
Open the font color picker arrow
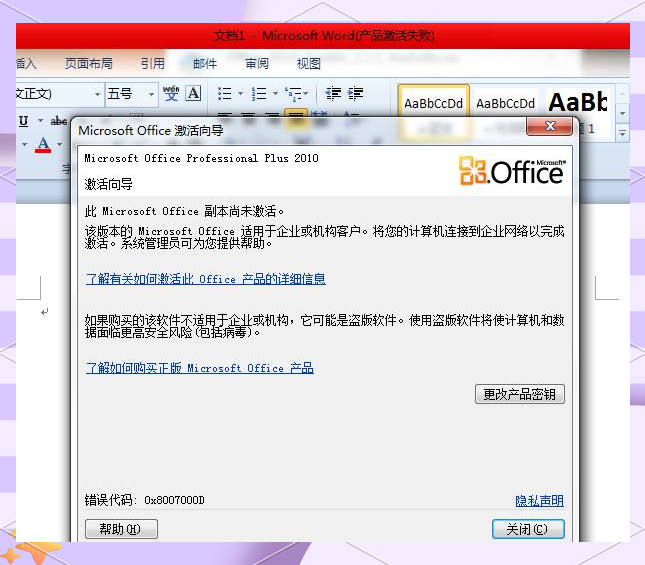(x=60, y=144)
